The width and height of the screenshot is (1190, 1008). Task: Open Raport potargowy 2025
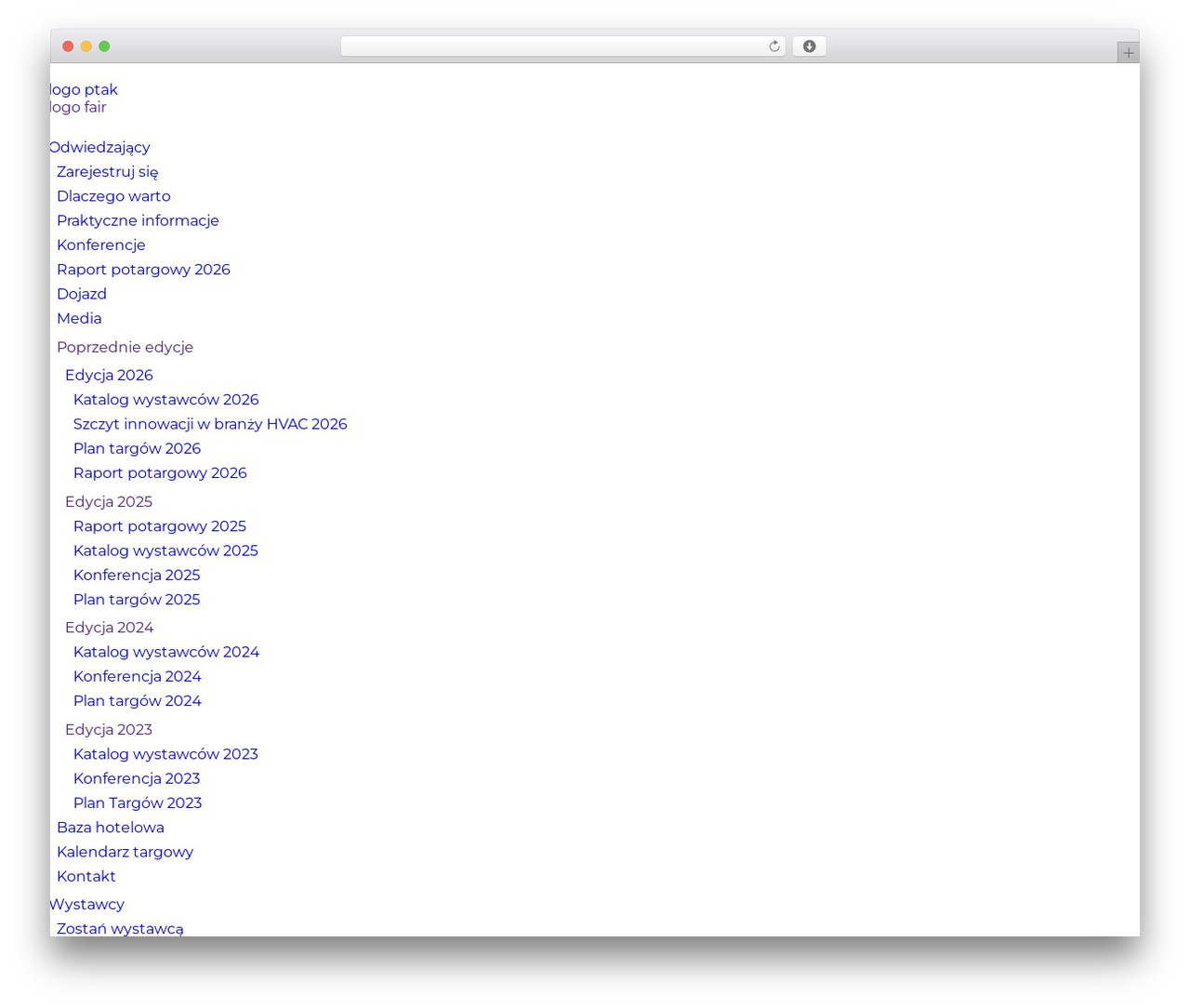160,526
